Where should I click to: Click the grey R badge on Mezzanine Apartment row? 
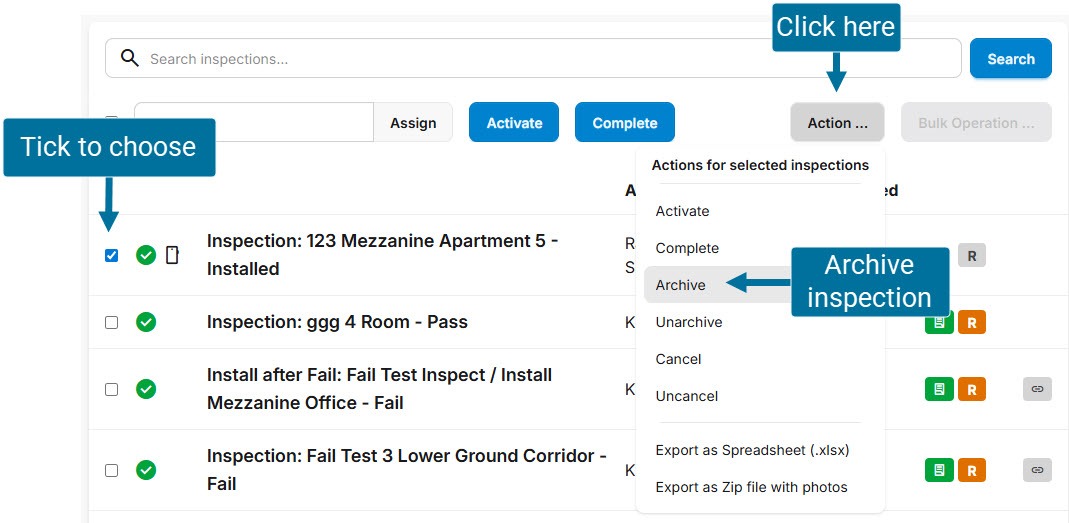(x=971, y=255)
